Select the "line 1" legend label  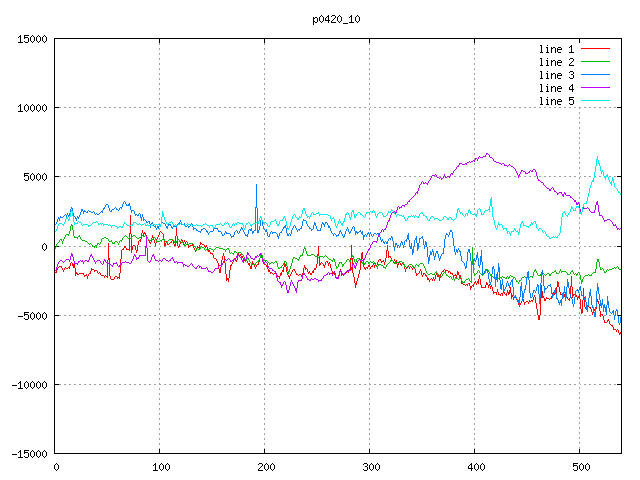(x=557, y=49)
